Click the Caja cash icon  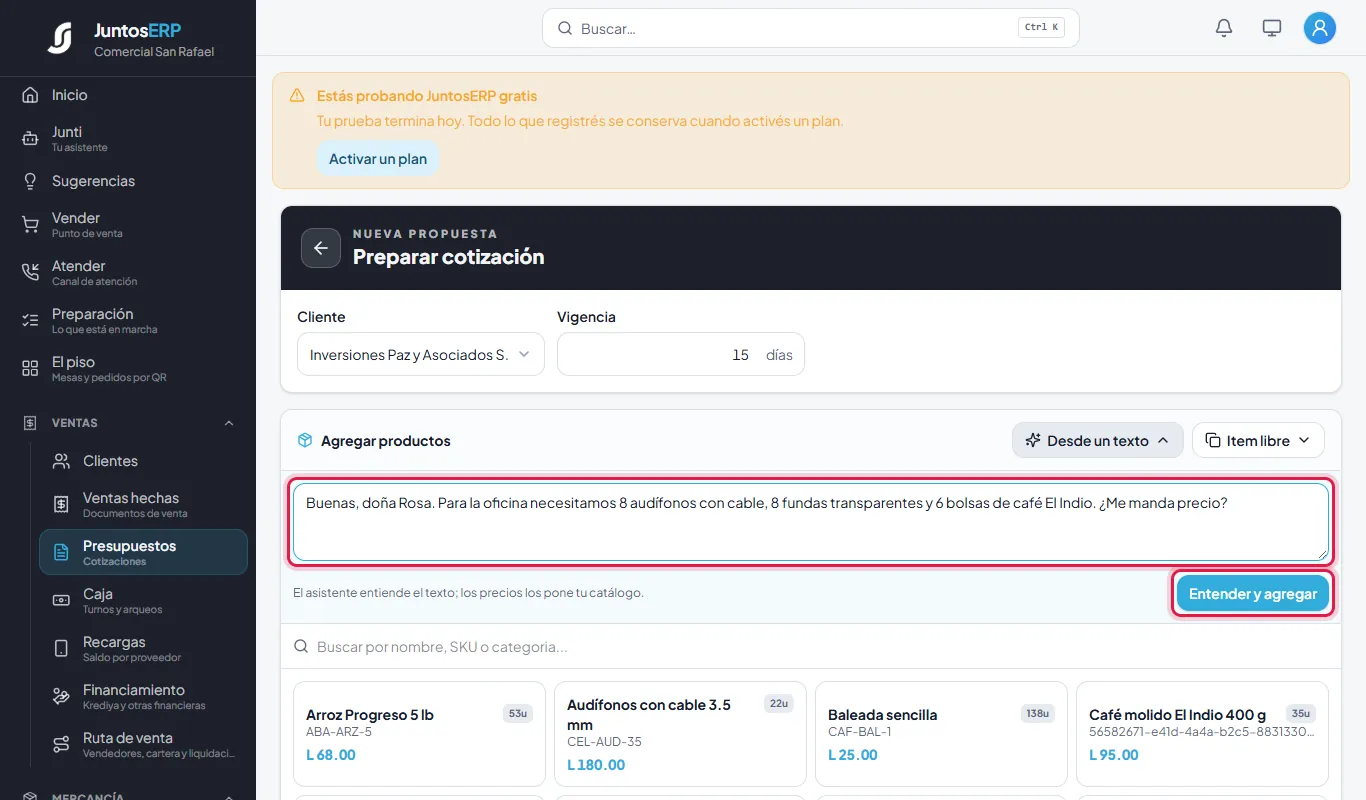pos(61,601)
